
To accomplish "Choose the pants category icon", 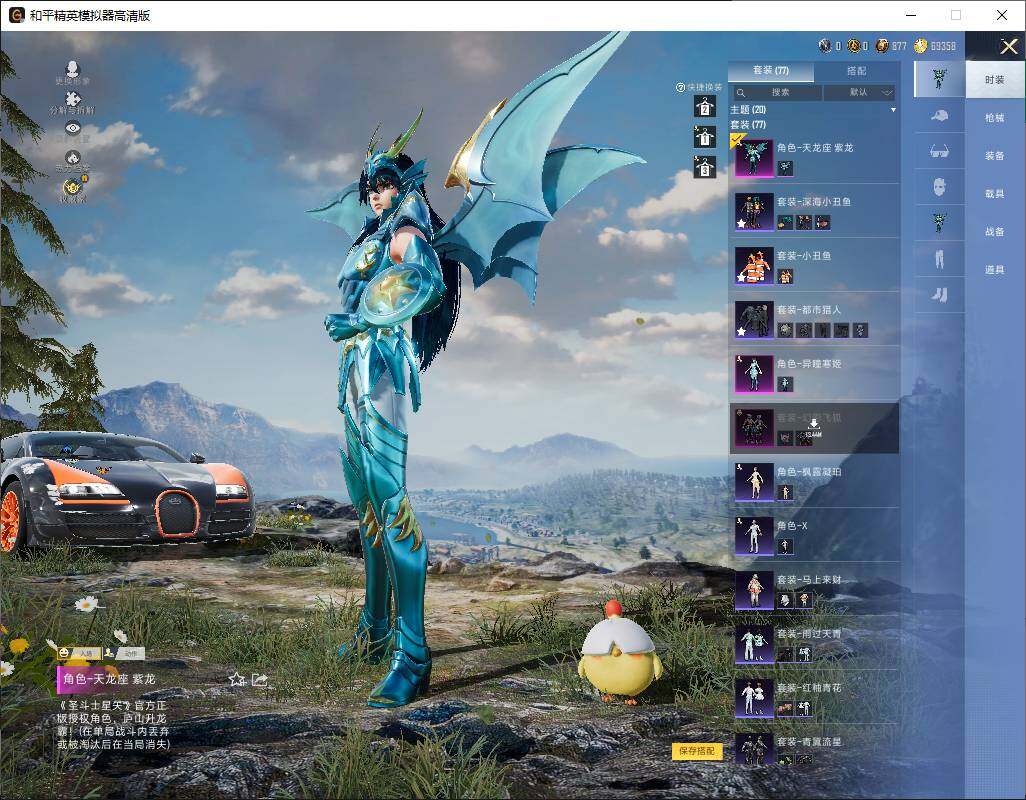I will tap(939, 259).
